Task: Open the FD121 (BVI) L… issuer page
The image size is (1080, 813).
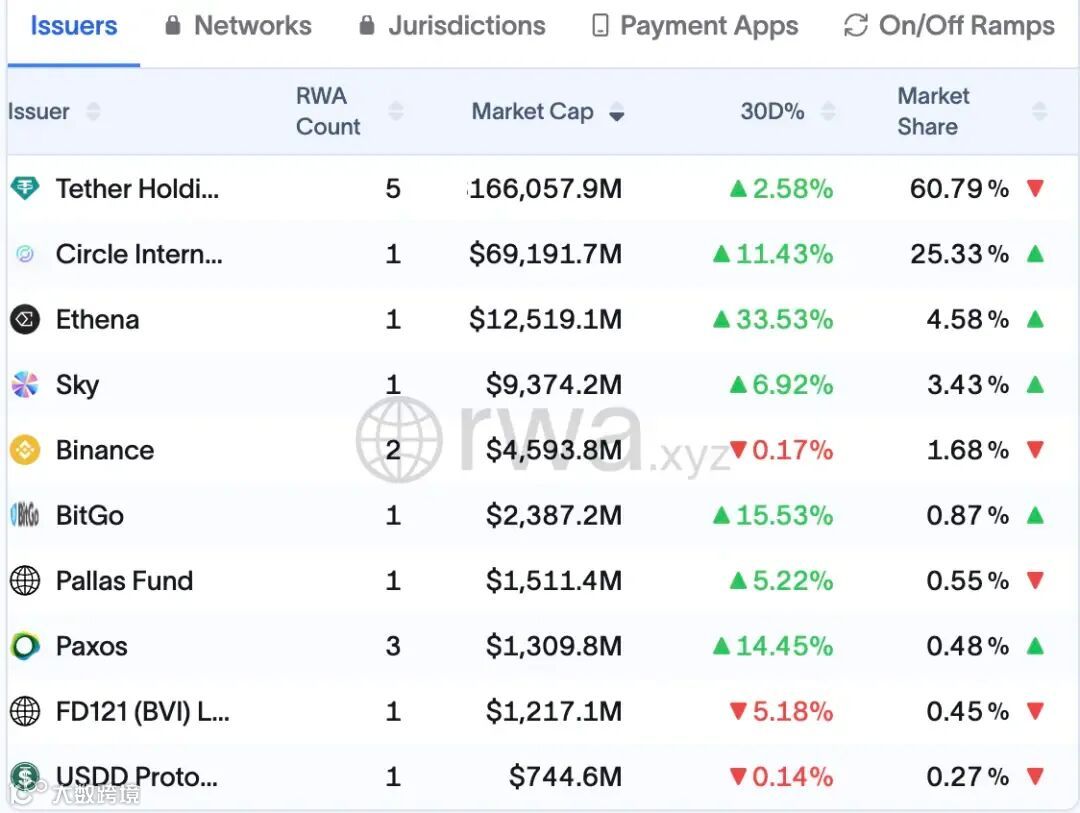Action: pyautogui.click(x=142, y=711)
